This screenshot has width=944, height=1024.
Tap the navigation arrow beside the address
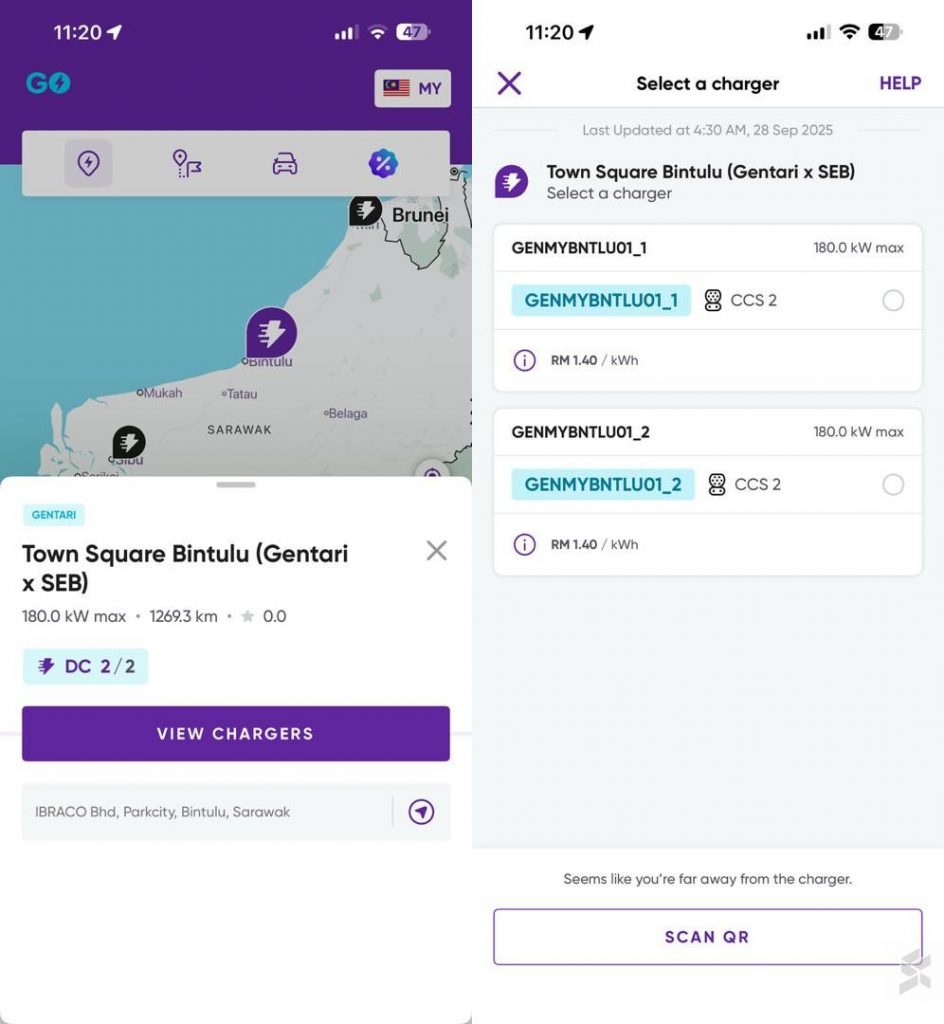[421, 812]
